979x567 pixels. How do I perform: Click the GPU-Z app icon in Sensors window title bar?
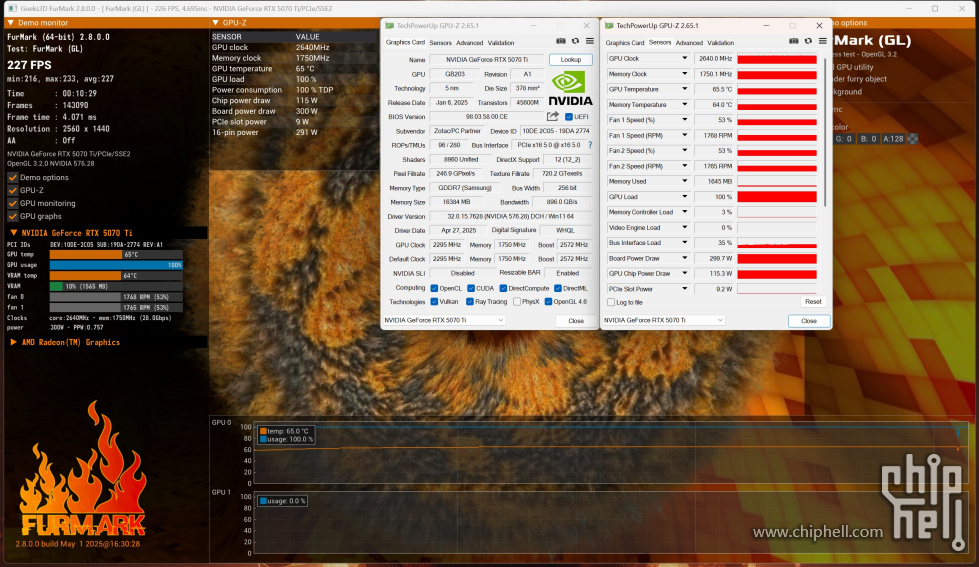(x=609, y=26)
